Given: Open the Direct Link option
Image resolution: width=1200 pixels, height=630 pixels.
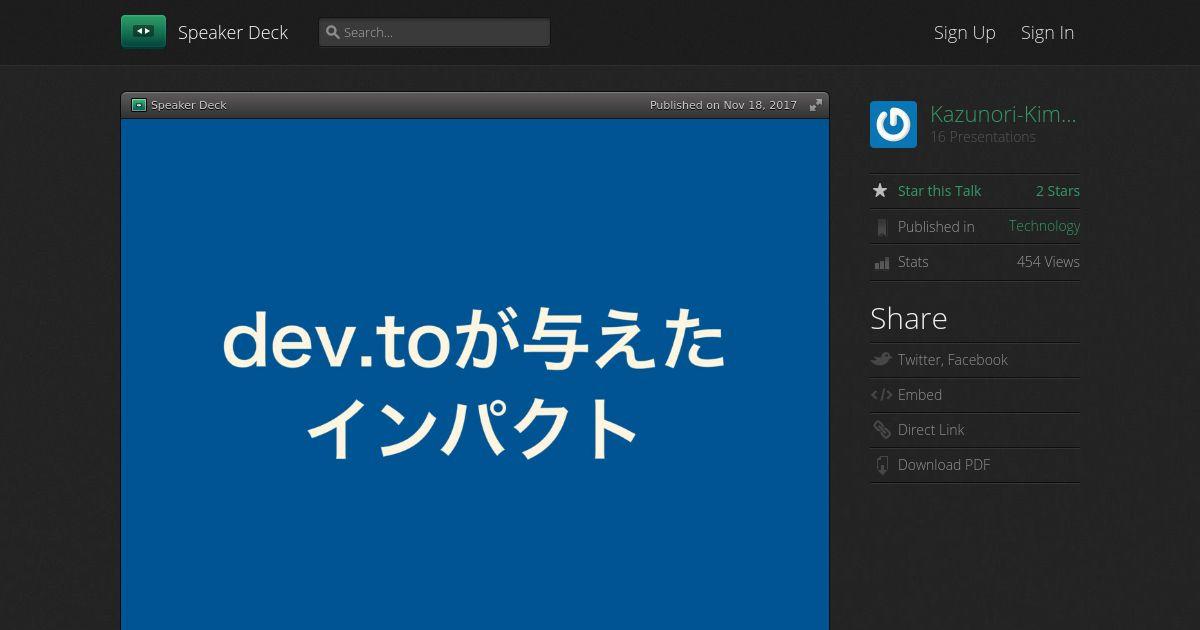Looking at the screenshot, I should [x=931, y=430].
